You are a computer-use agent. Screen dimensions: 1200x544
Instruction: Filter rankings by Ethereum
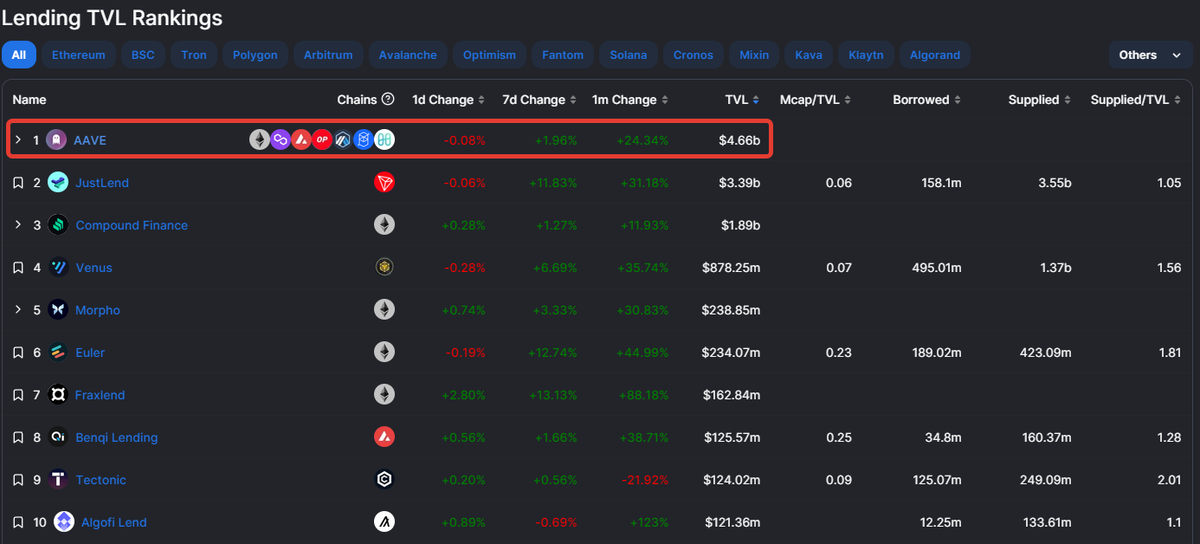[78, 55]
